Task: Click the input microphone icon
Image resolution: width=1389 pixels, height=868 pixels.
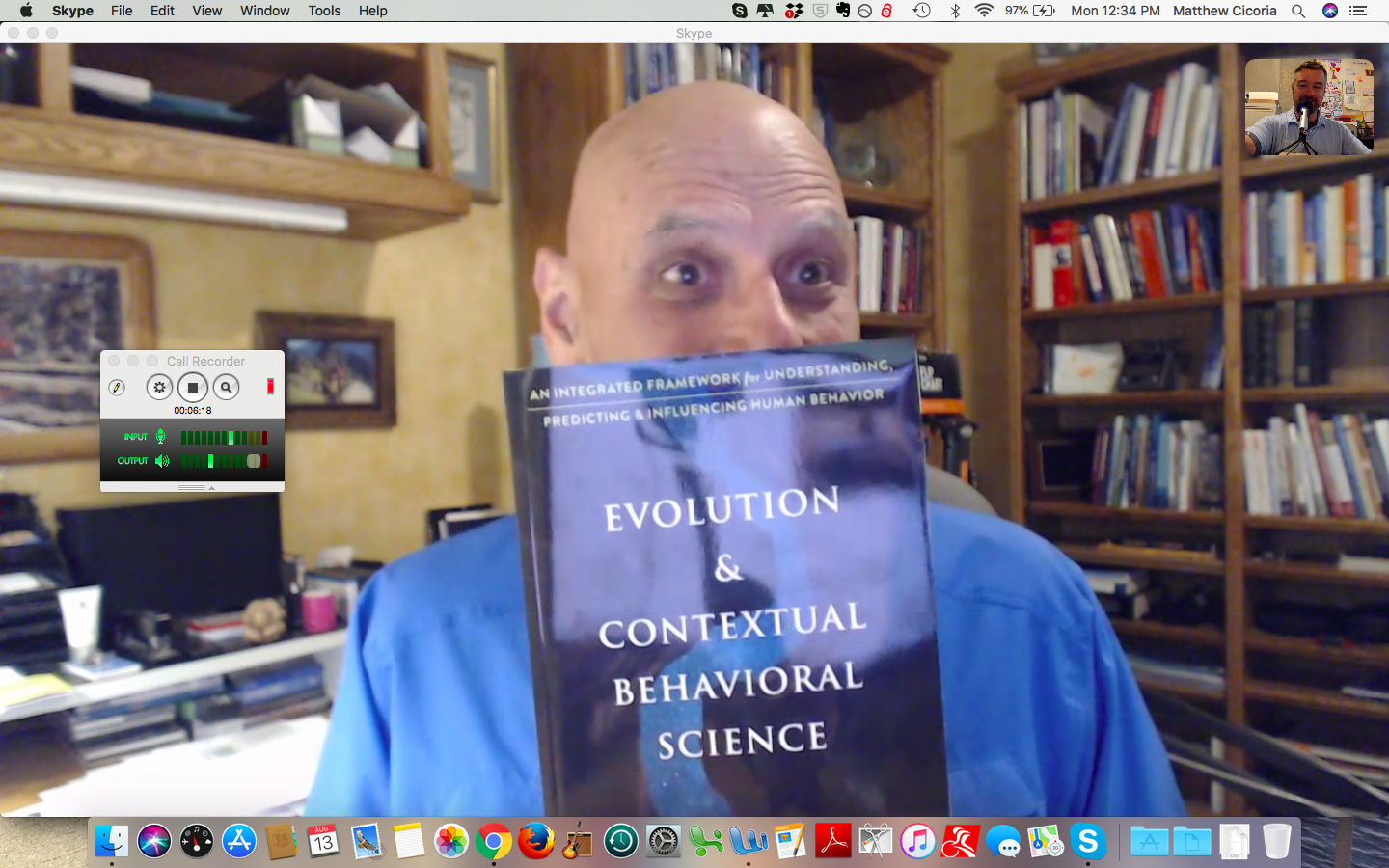Action: [160, 437]
